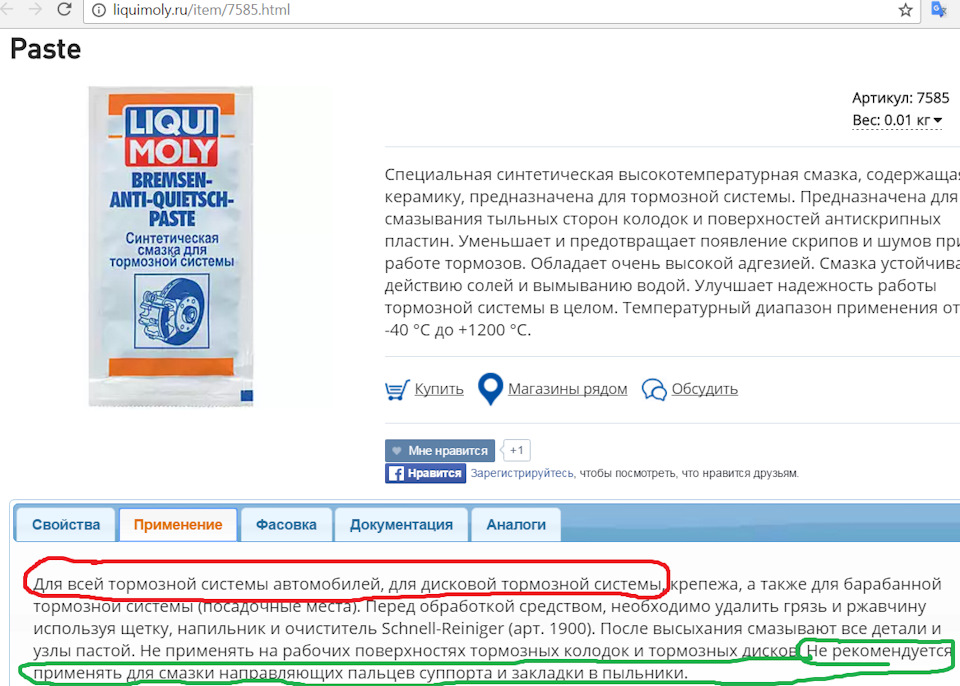Viewport: 960px width, 686px height.
Task: Click the blue map pin icon
Action: click(490, 389)
